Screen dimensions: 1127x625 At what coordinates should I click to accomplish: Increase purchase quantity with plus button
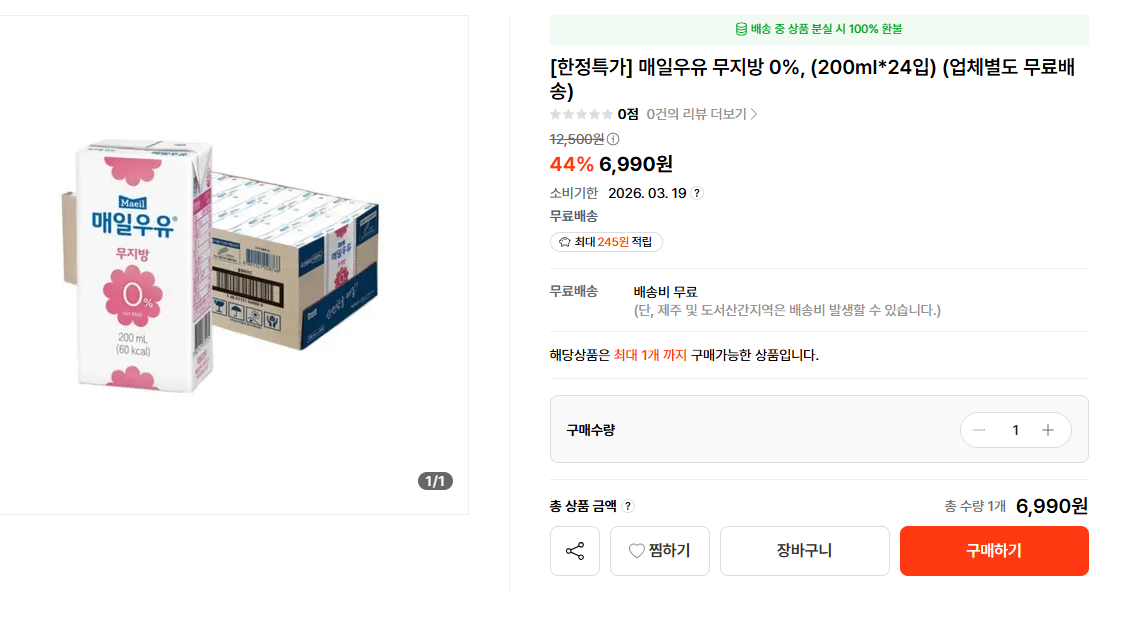pyautogui.click(x=1048, y=430)
